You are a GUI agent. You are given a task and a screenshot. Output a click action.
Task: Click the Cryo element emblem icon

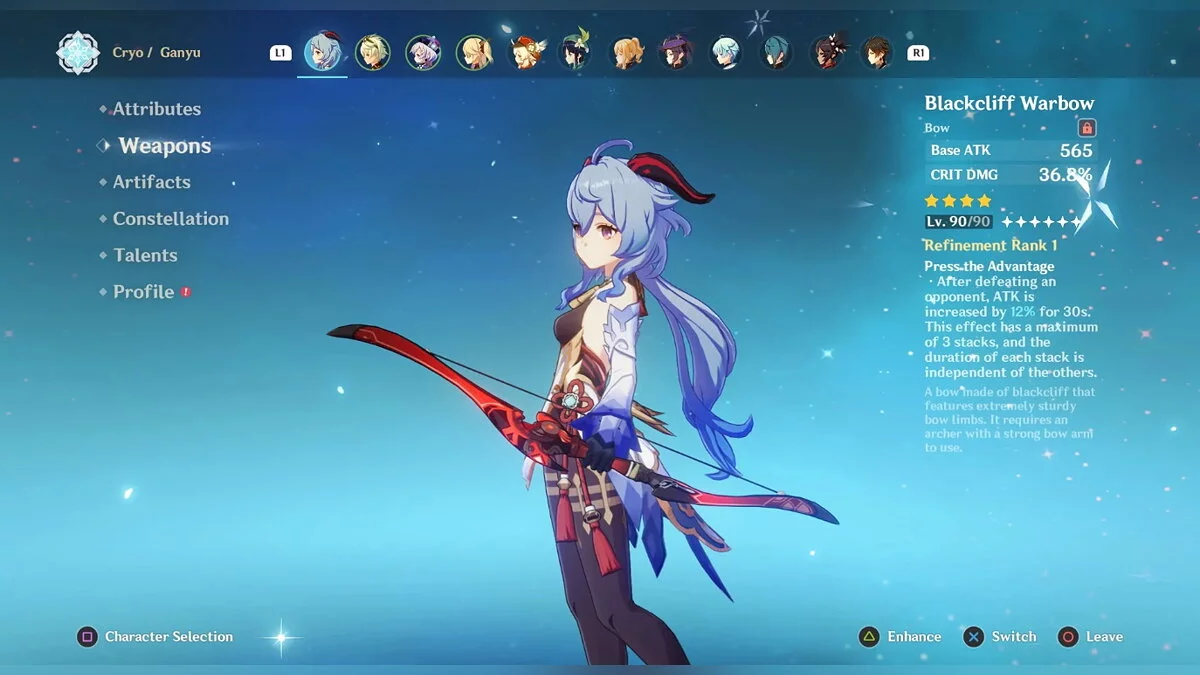click(x=78, y=52)
